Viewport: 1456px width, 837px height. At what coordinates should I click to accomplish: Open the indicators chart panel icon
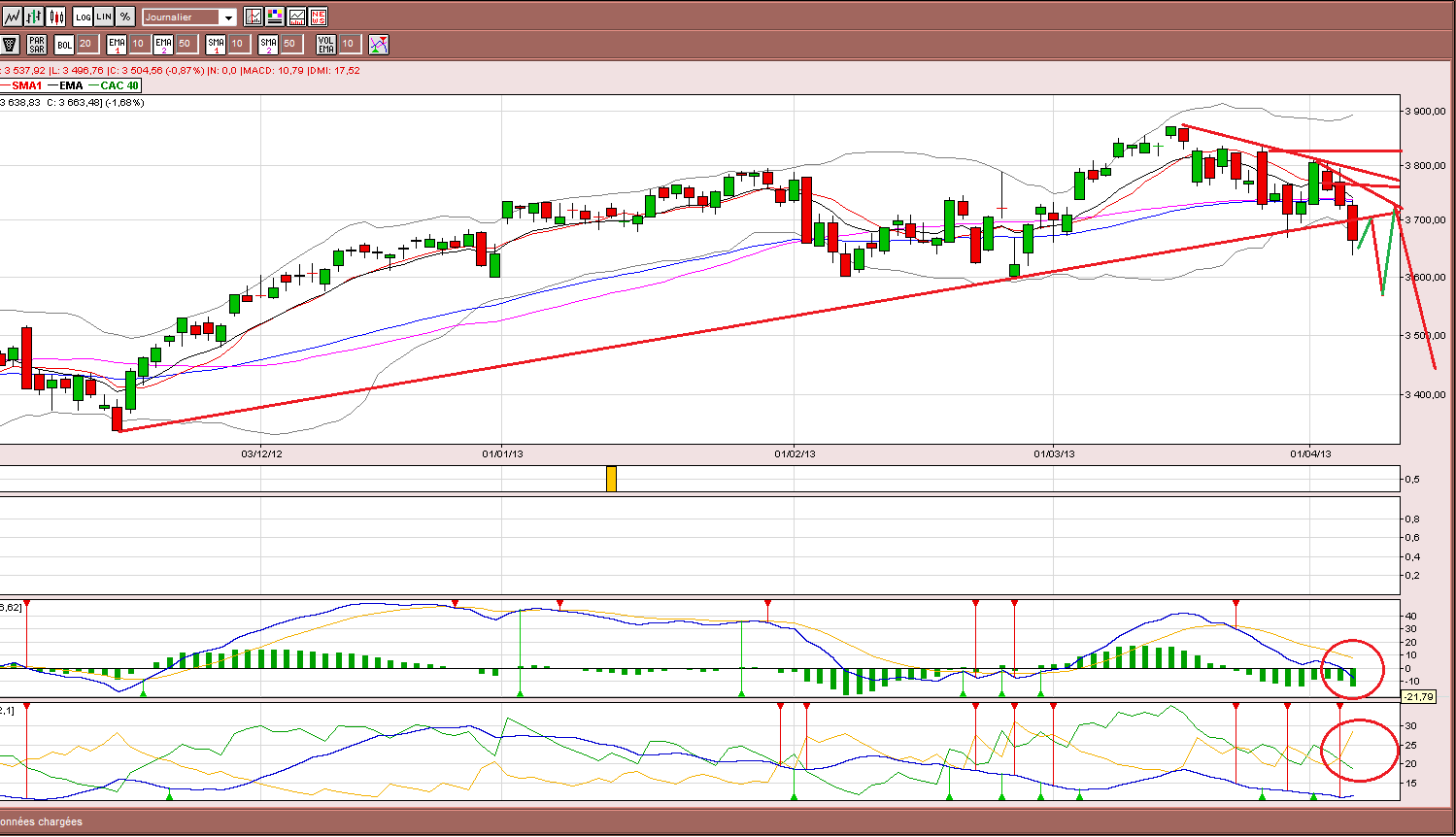tap(296, 17)
